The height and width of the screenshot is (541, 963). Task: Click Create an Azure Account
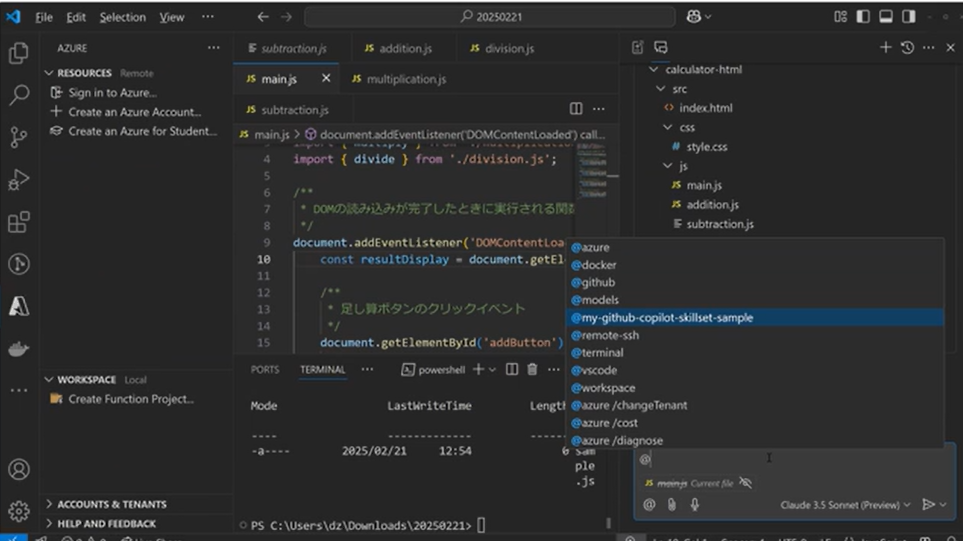click(x=135, y=112)
